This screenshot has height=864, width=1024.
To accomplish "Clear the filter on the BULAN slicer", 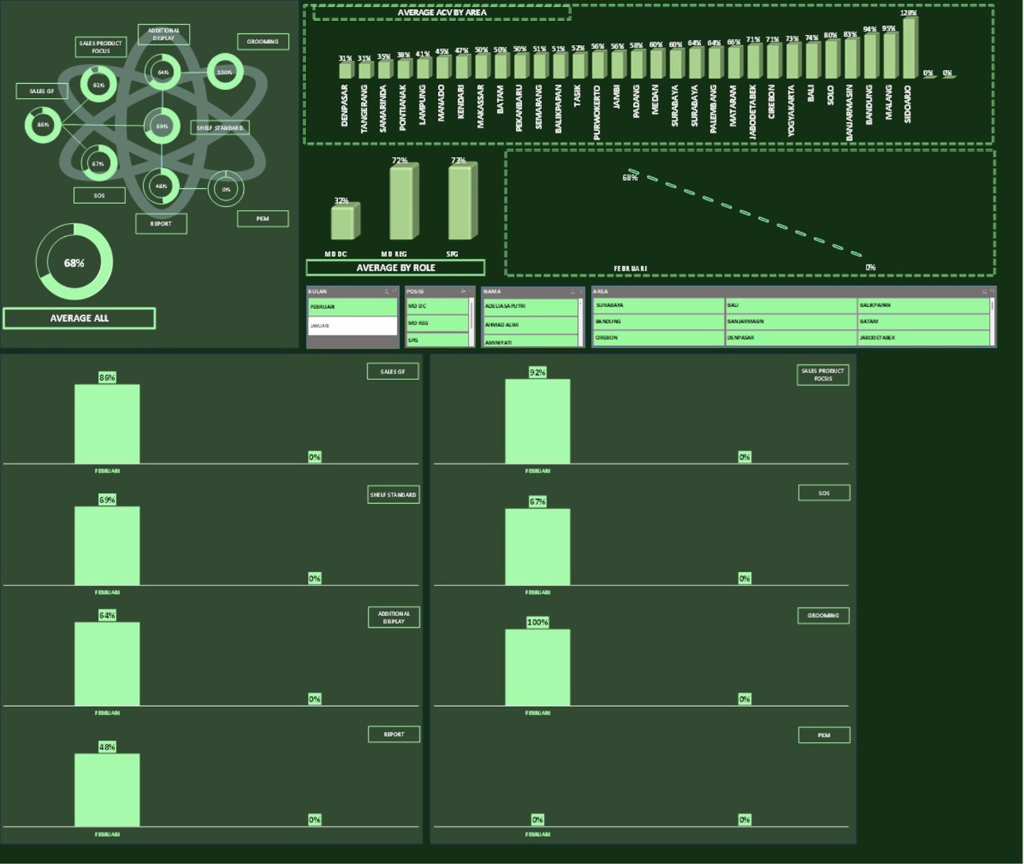I will tap(394, 291).
